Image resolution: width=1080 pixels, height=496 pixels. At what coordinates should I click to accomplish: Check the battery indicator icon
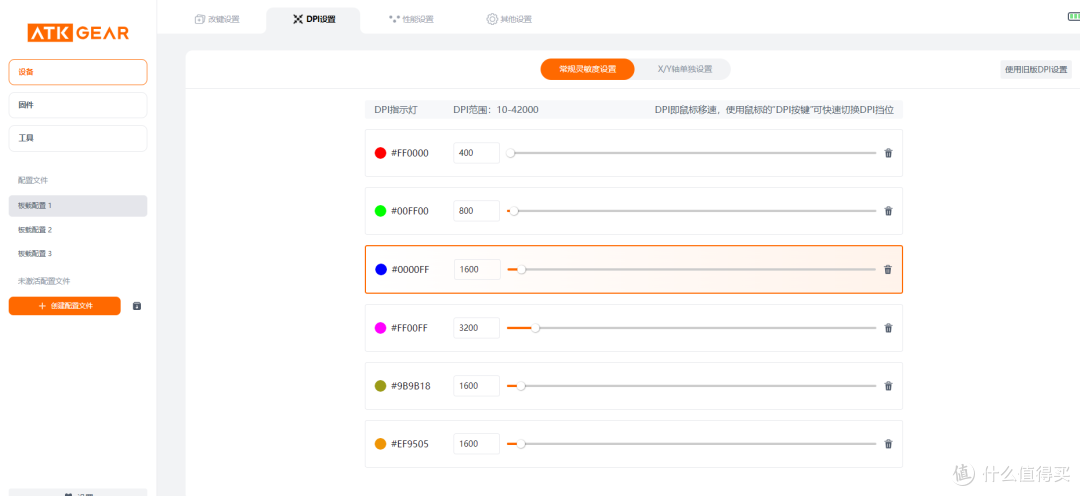pos(1074,17)
